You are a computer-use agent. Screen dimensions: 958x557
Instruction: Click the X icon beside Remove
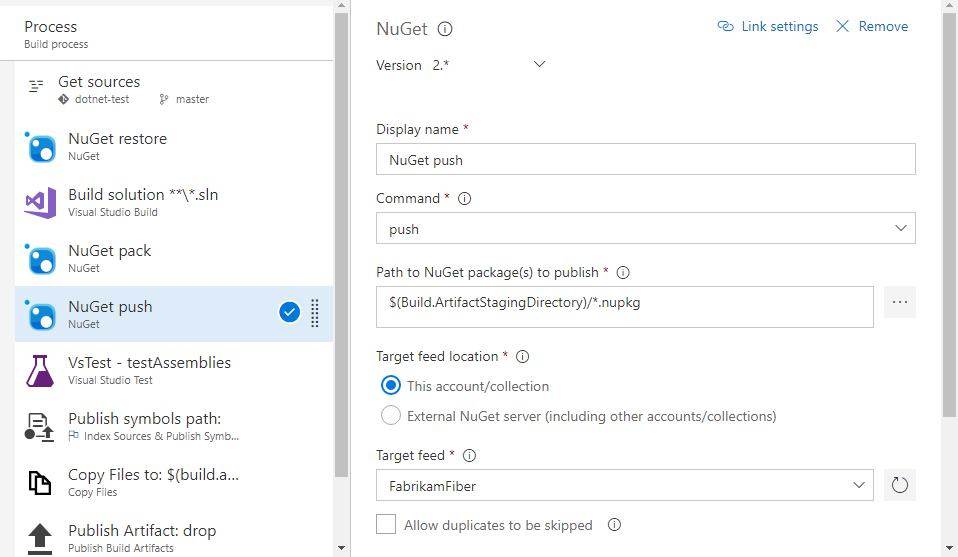[843, 26]
